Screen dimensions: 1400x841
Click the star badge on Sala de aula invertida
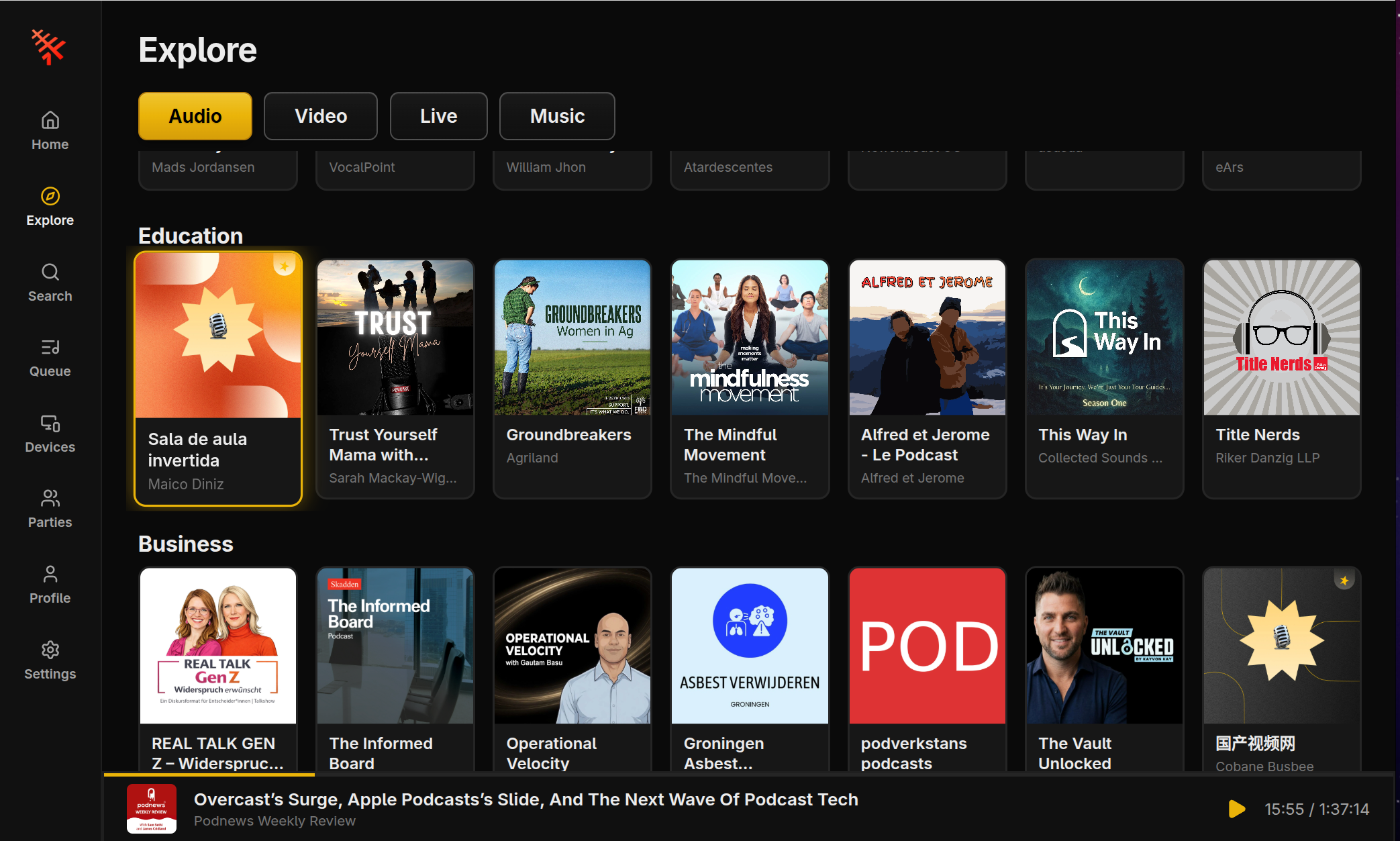(285, 266)
